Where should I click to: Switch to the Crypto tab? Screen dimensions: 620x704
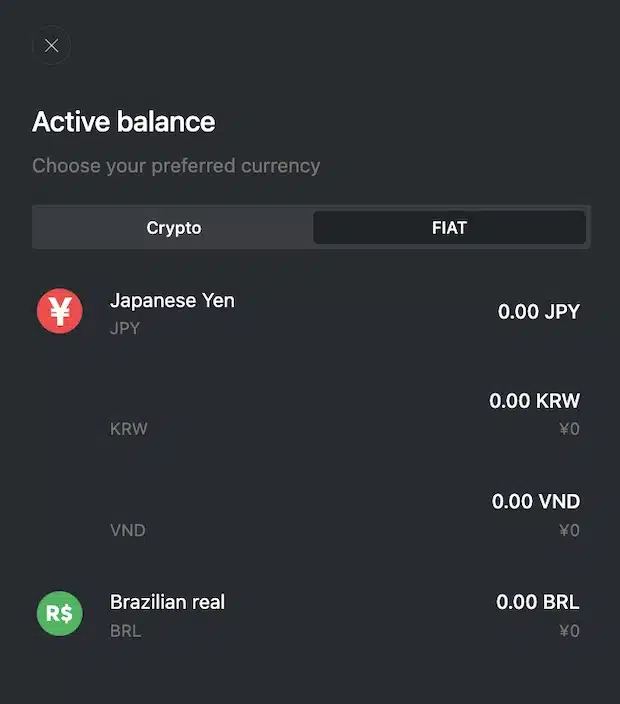tap(174, 228)
